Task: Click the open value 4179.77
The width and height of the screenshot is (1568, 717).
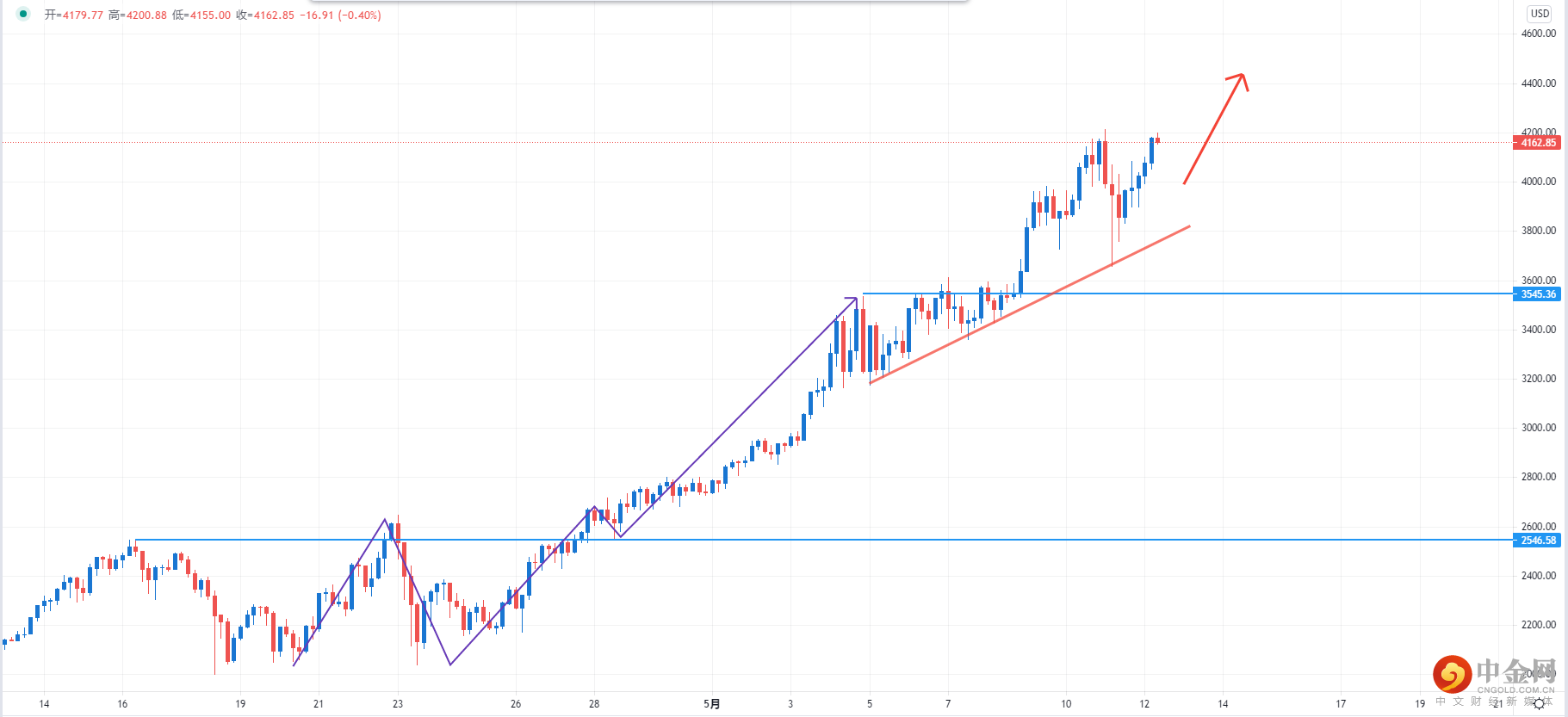Action: click(83, 15)
